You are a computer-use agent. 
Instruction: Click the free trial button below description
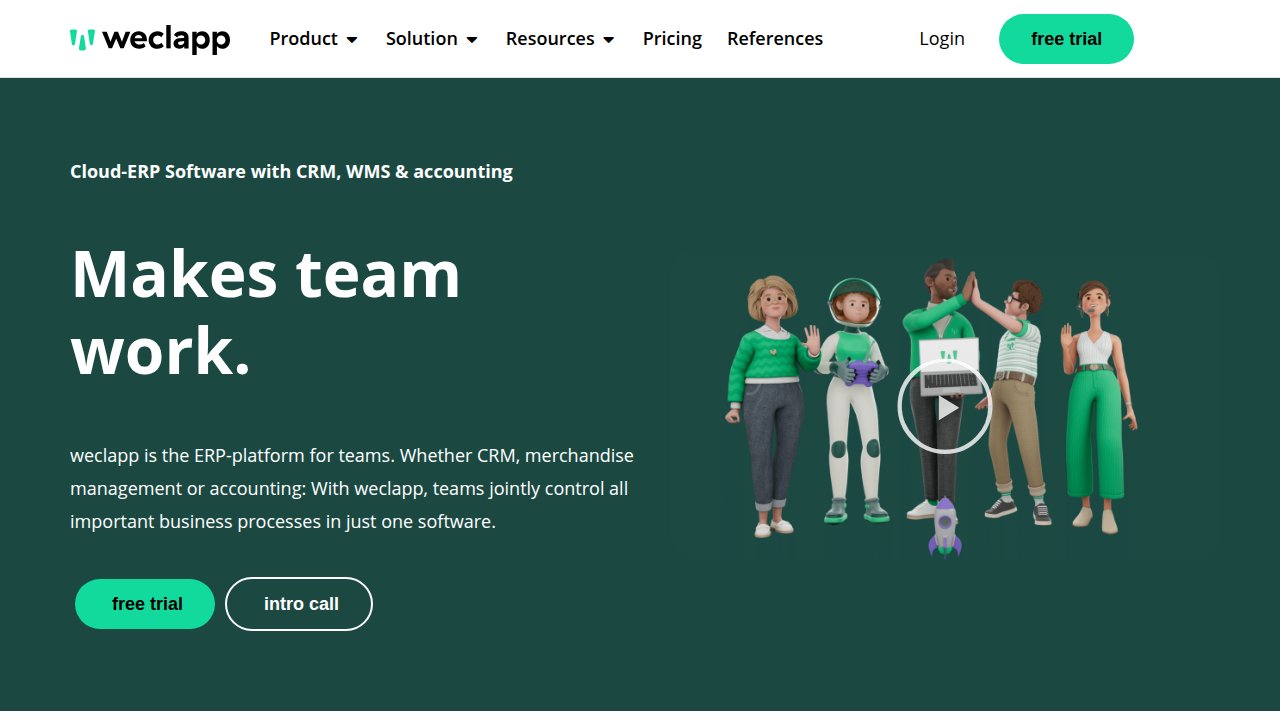tap(145, 604)
